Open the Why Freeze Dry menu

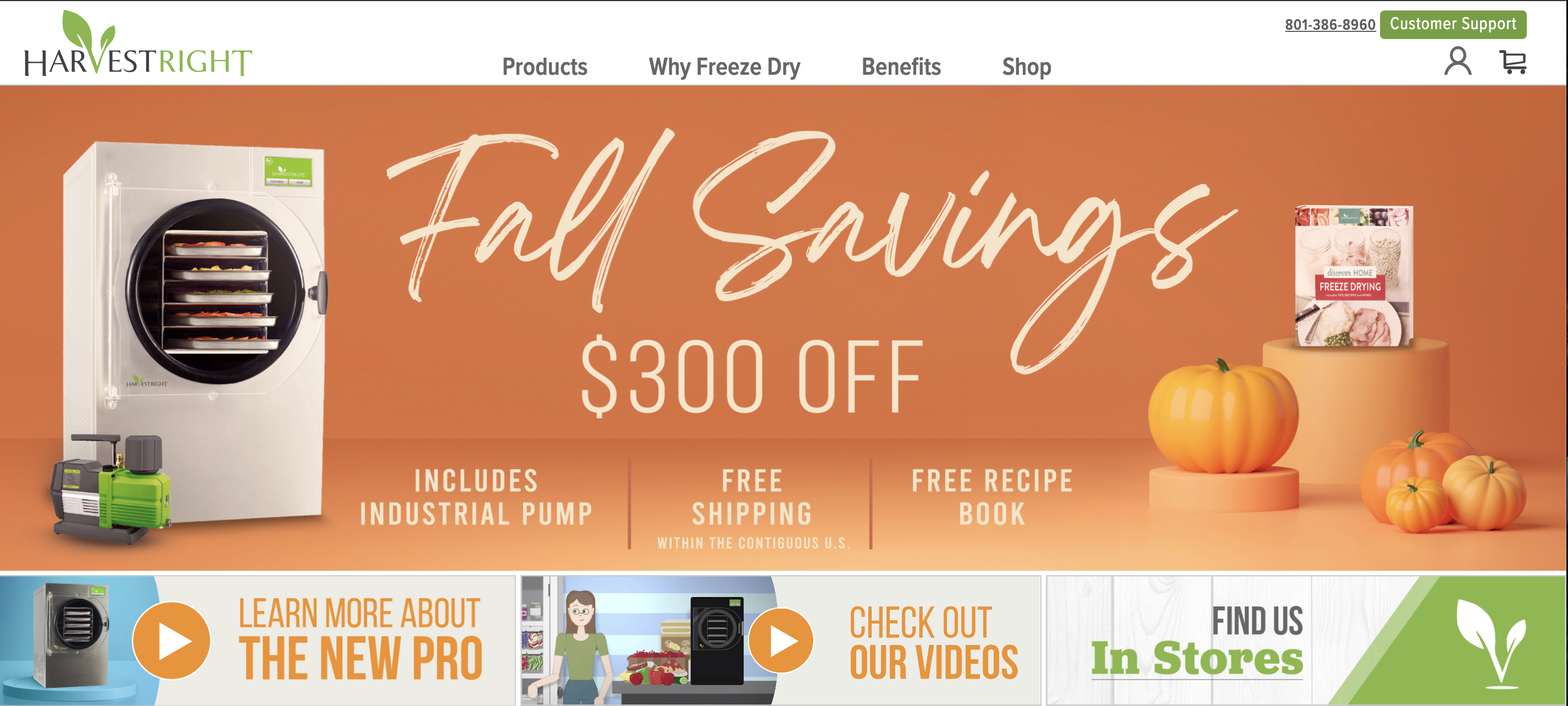tap(724, 67)
